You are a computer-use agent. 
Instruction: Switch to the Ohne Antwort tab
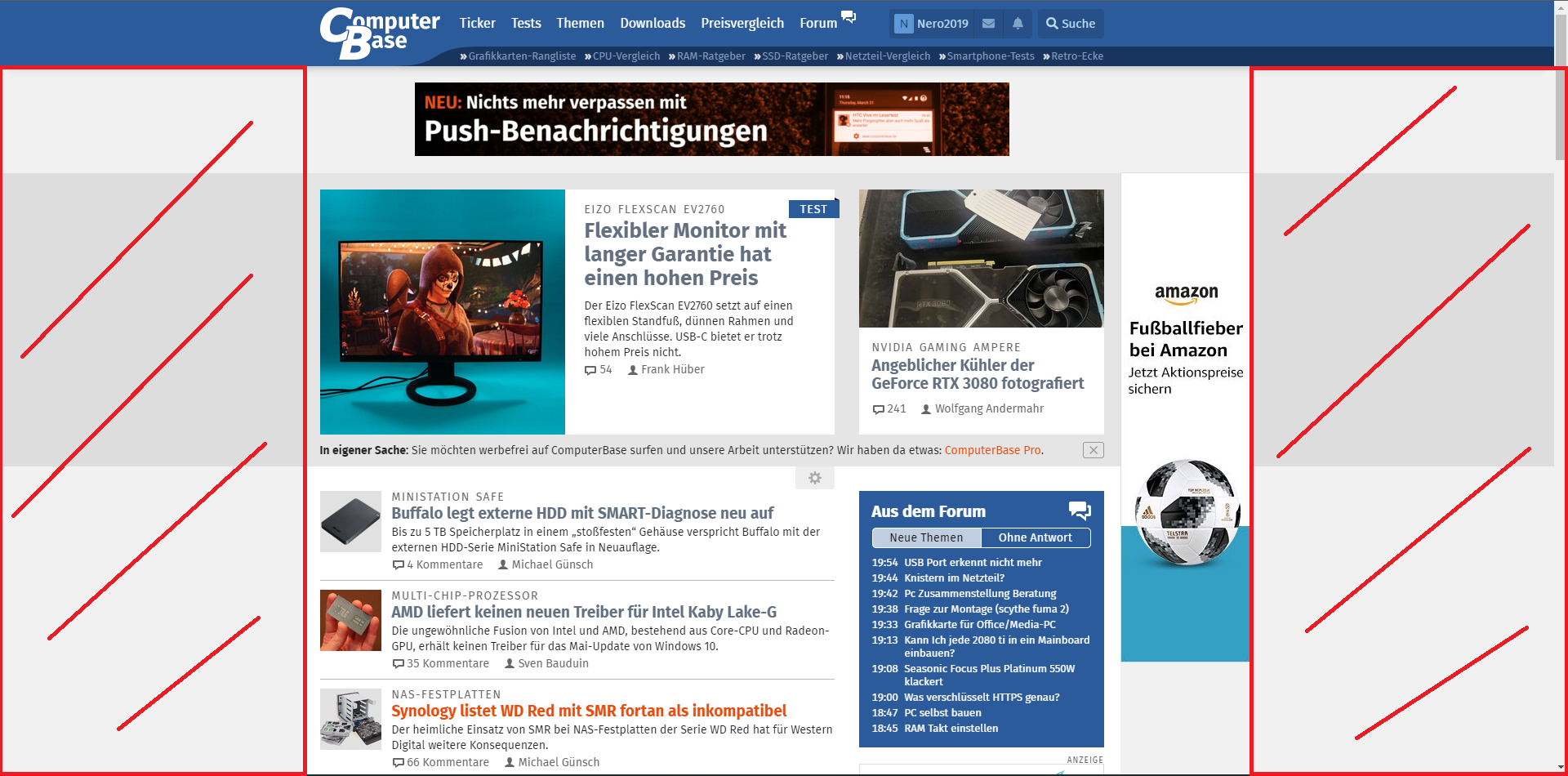(x=1036, y=537)
